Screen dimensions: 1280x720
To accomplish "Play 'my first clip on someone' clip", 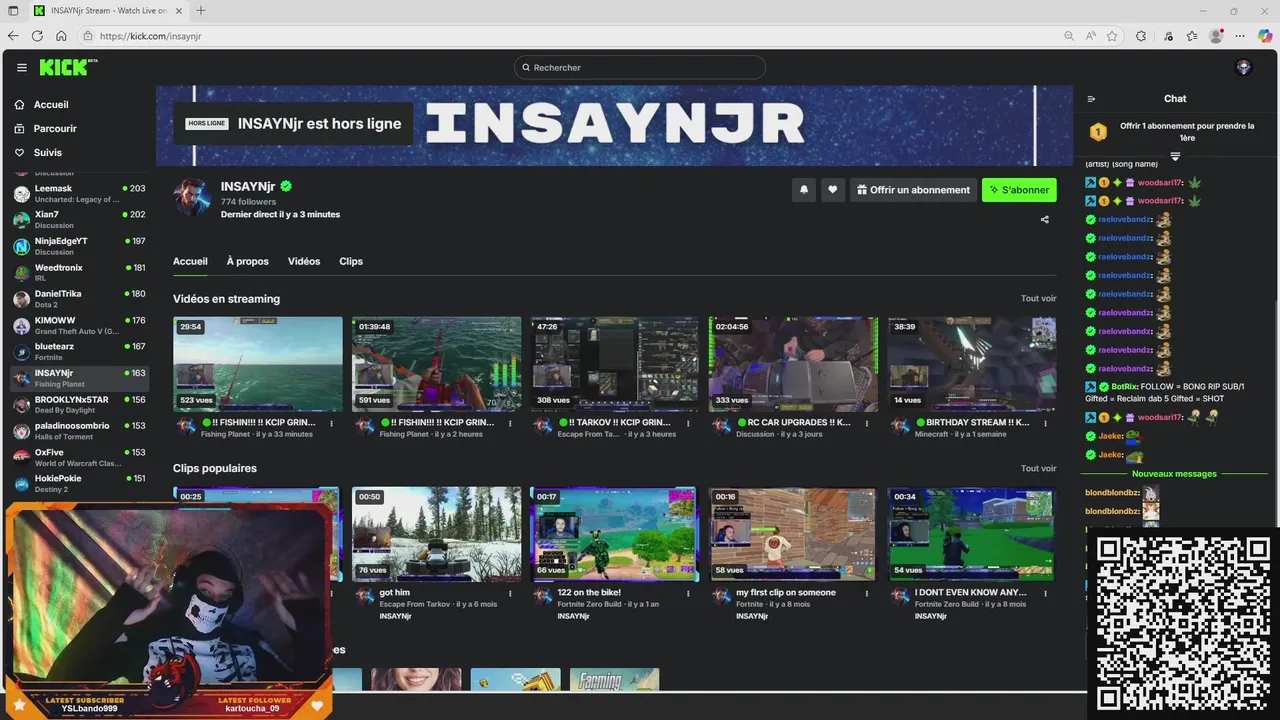I will click(x=793, y=534).
